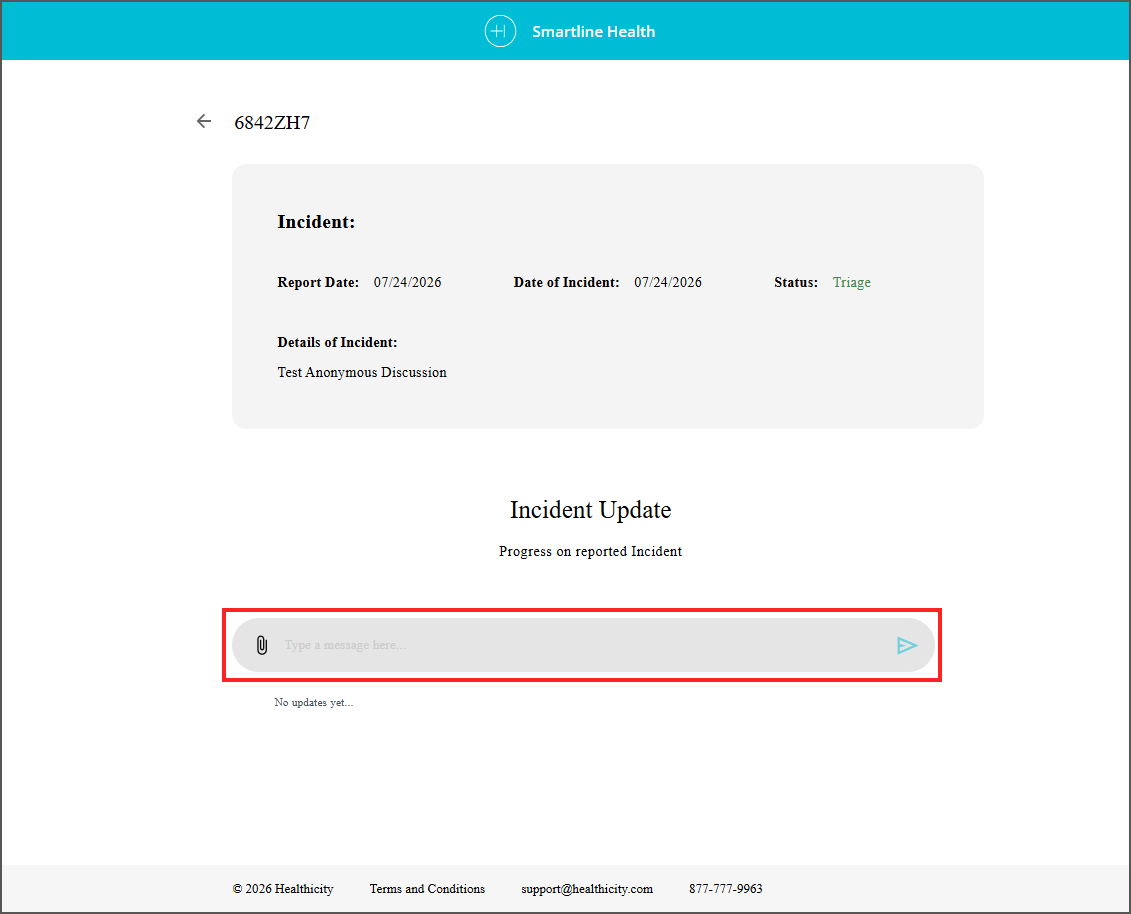
Task: Click the 'Details of Incident:' label
Action: (337, 342)
